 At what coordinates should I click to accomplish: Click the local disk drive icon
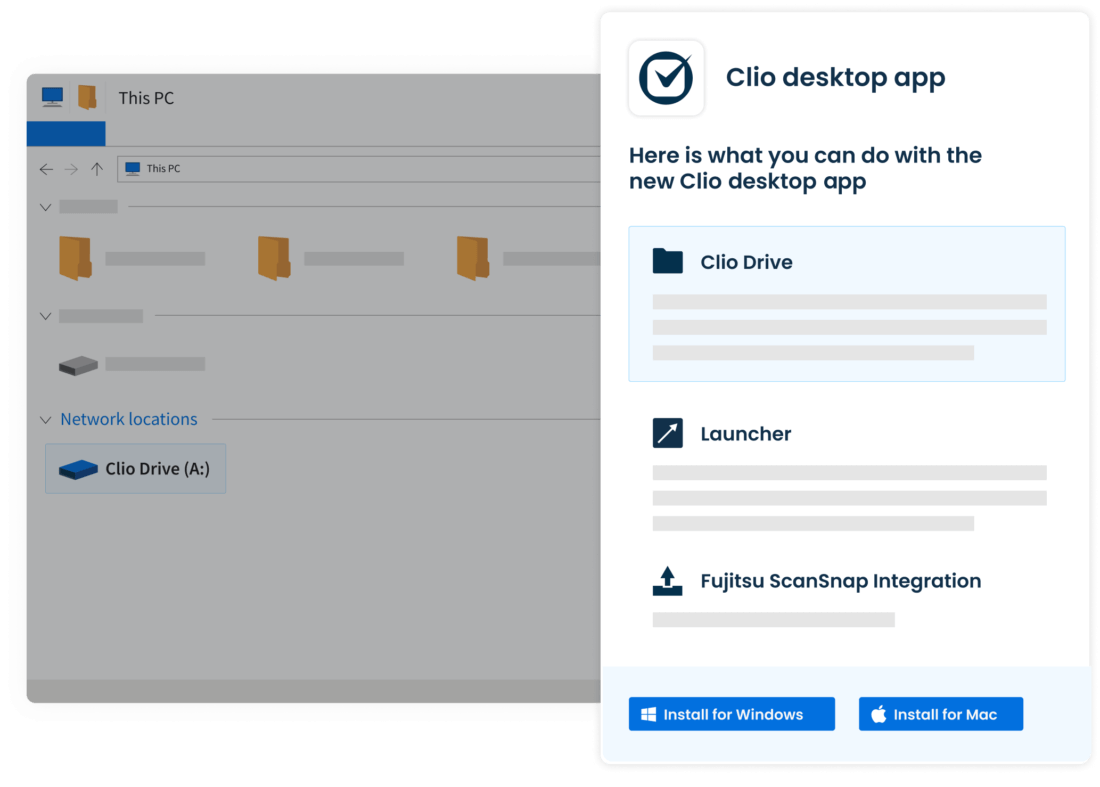[78, 364]
